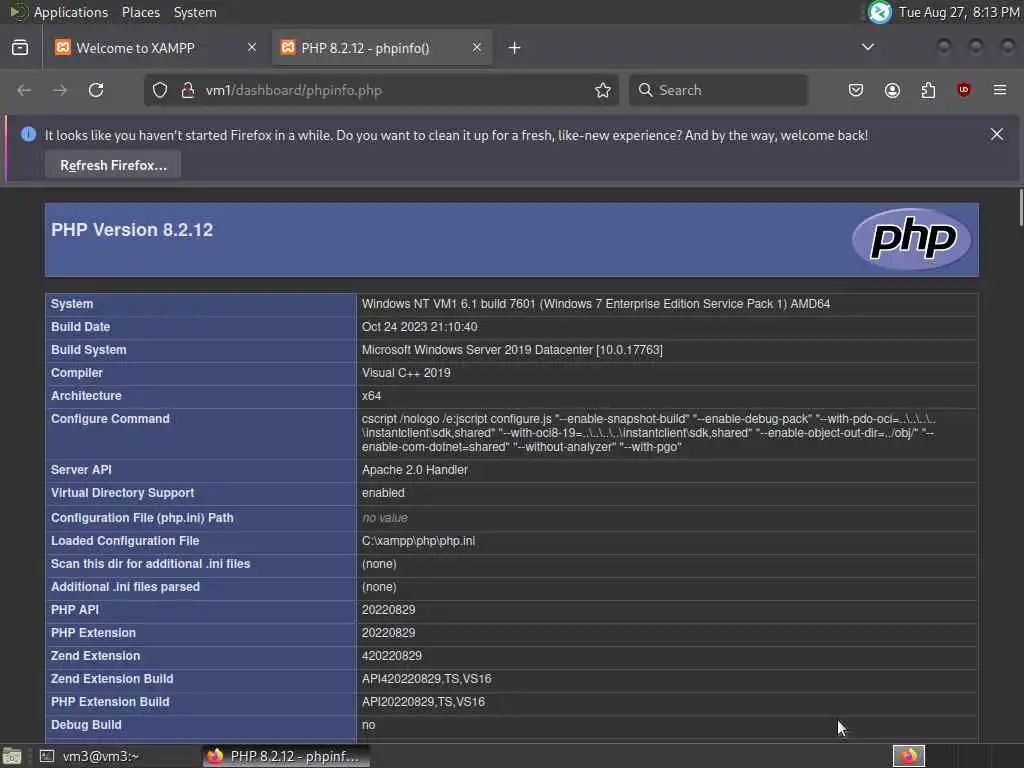Show desktop icon in bottom panel
The image size is (1024, 768).
(12, 756)
